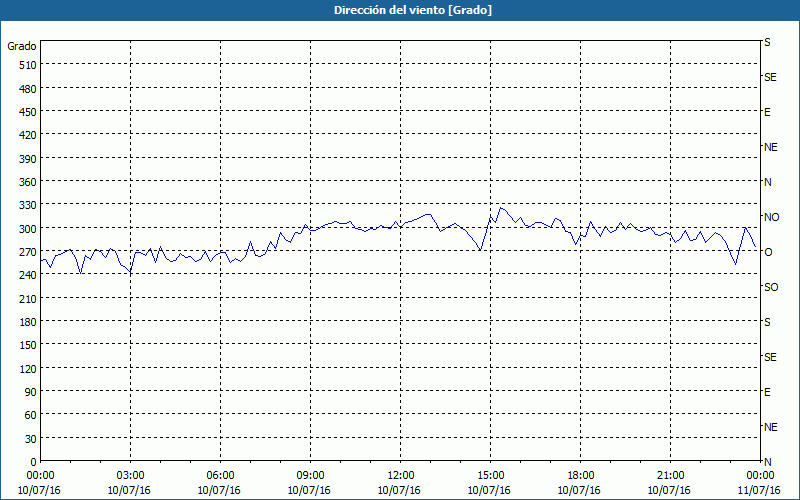
Task: Select the y-axis value '240'
Action: click(28, 275)
